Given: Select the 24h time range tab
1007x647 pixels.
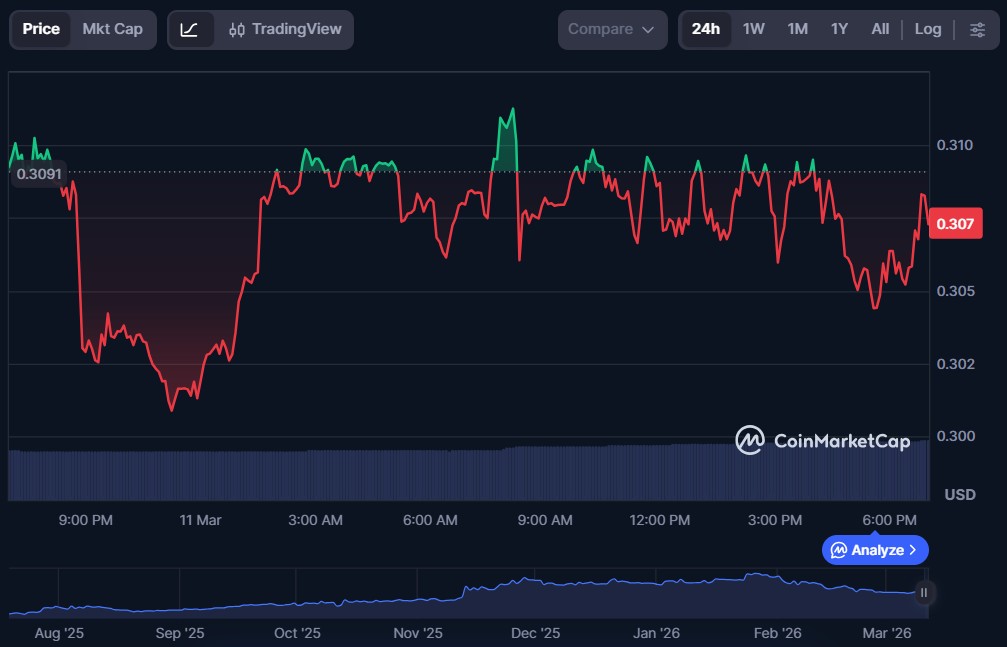Looking at the screenshot, I should click(705, 30).
